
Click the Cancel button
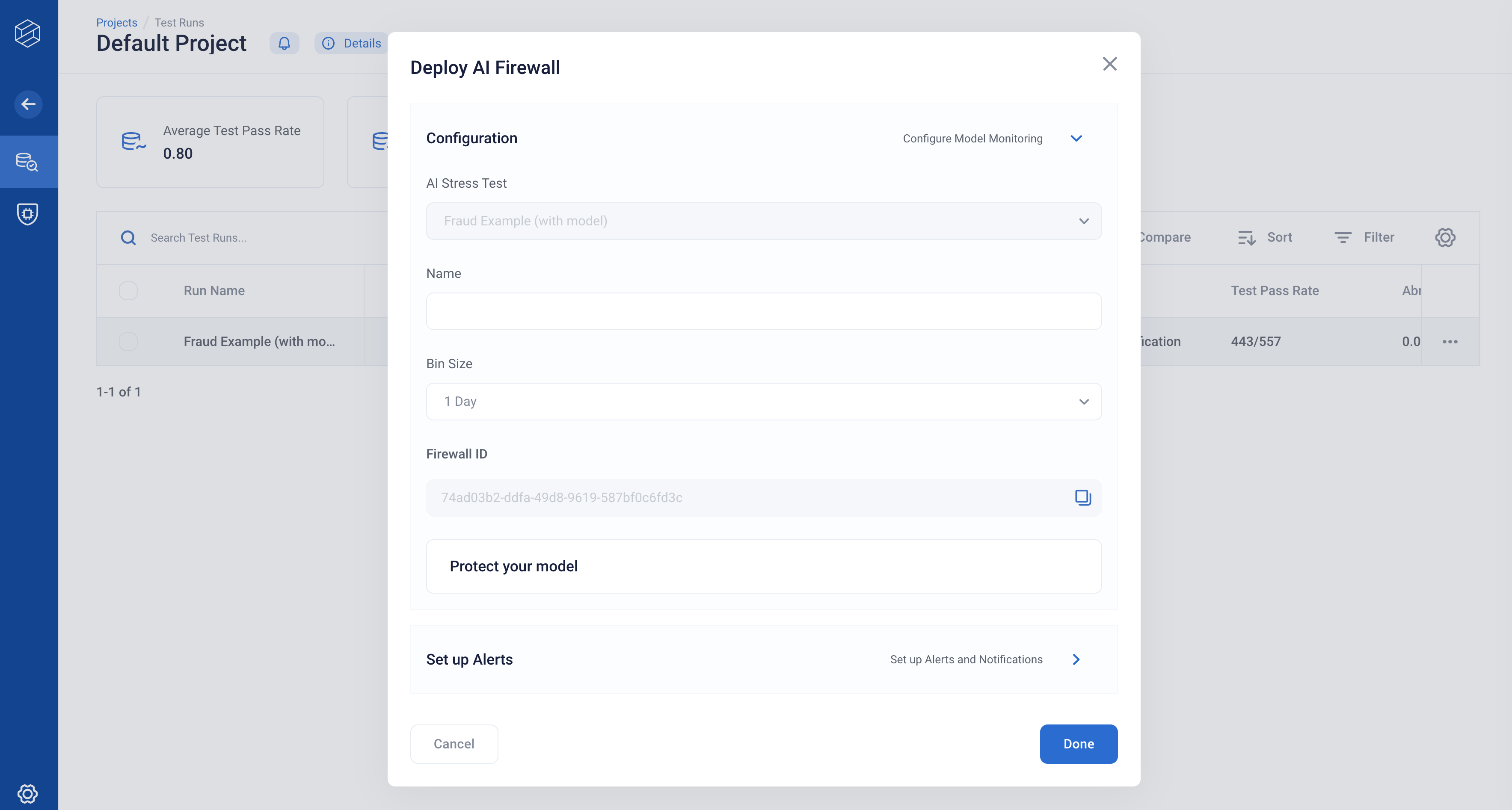click(454, 744)
